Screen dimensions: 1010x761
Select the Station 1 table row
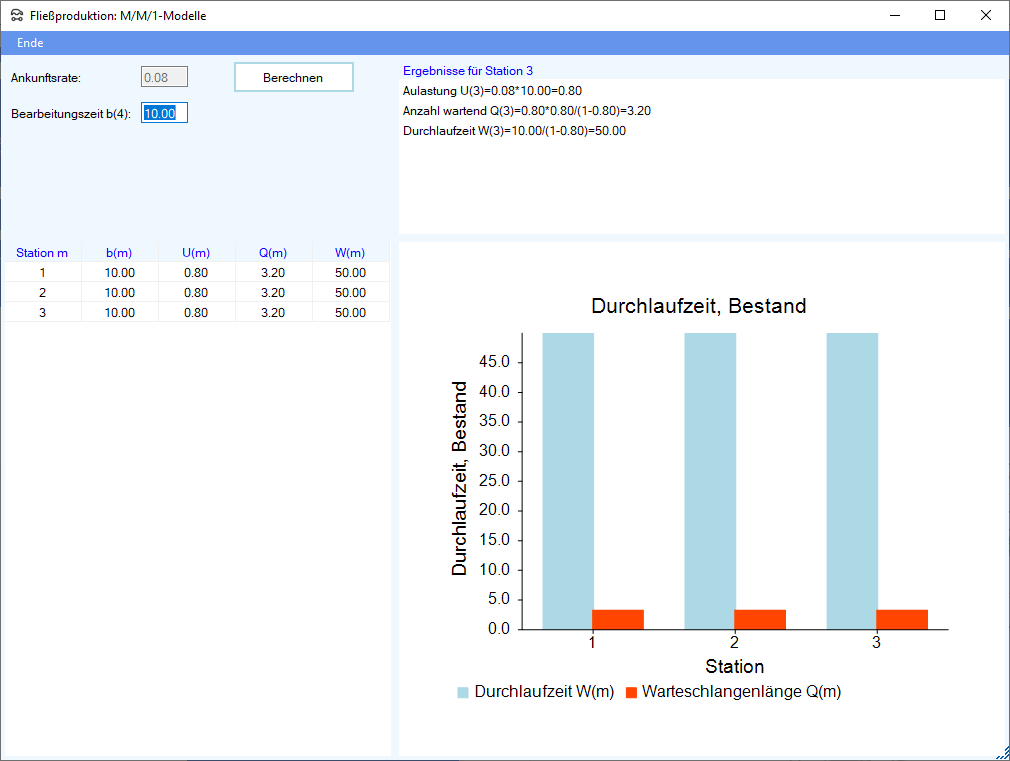[196, 272]
